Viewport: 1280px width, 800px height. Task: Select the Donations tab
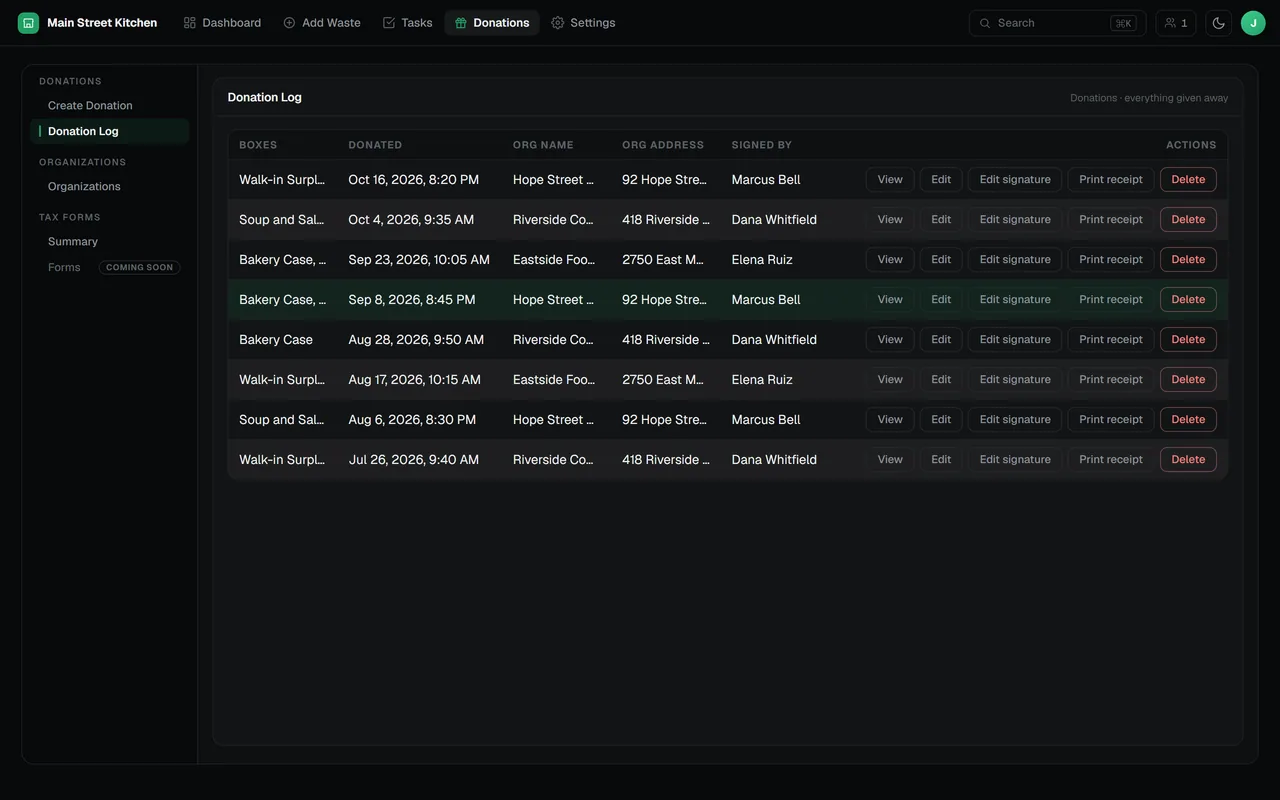(492, 23)
